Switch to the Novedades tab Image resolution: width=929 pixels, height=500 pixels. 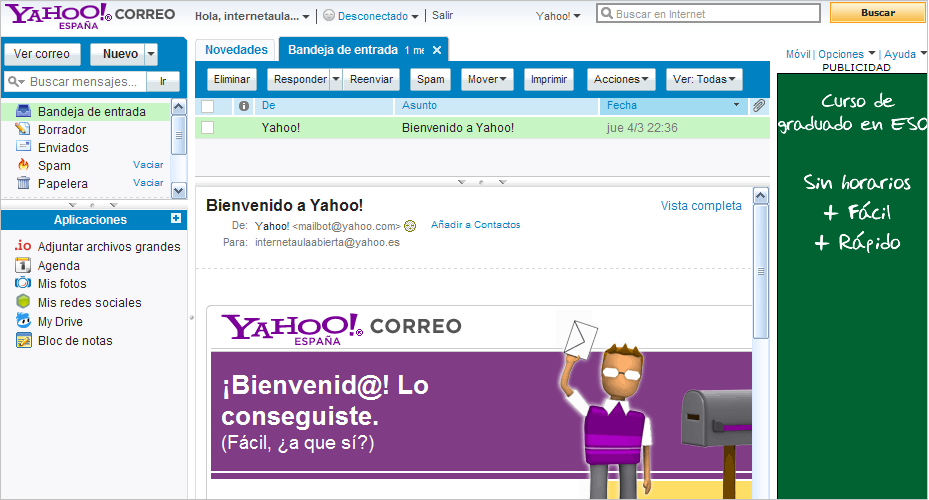click(x=236, y=50)
